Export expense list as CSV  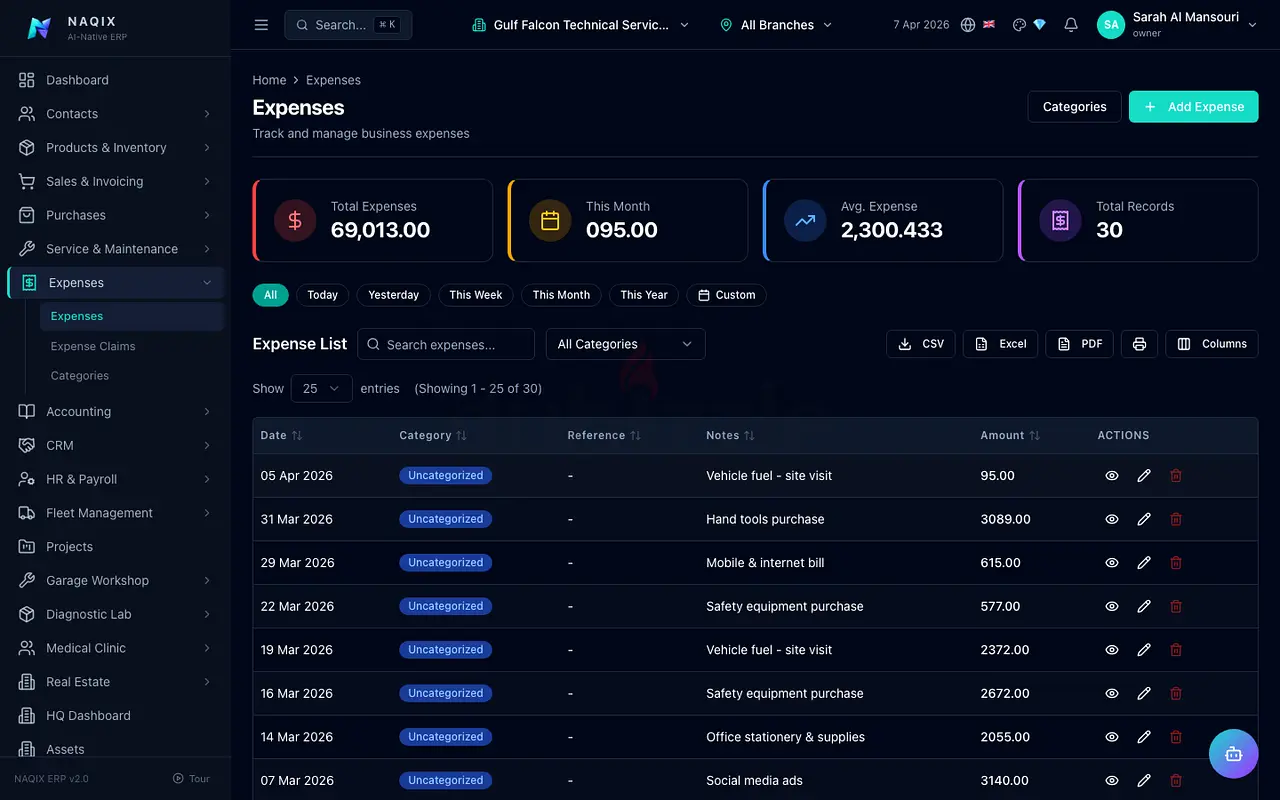(x=921, y=344)
